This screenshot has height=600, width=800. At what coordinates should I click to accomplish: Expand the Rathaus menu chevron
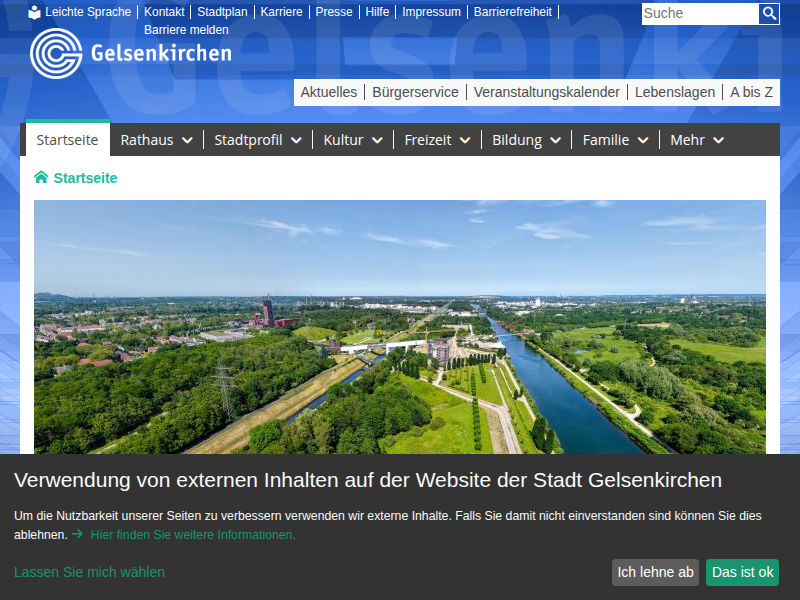point(187,140)
